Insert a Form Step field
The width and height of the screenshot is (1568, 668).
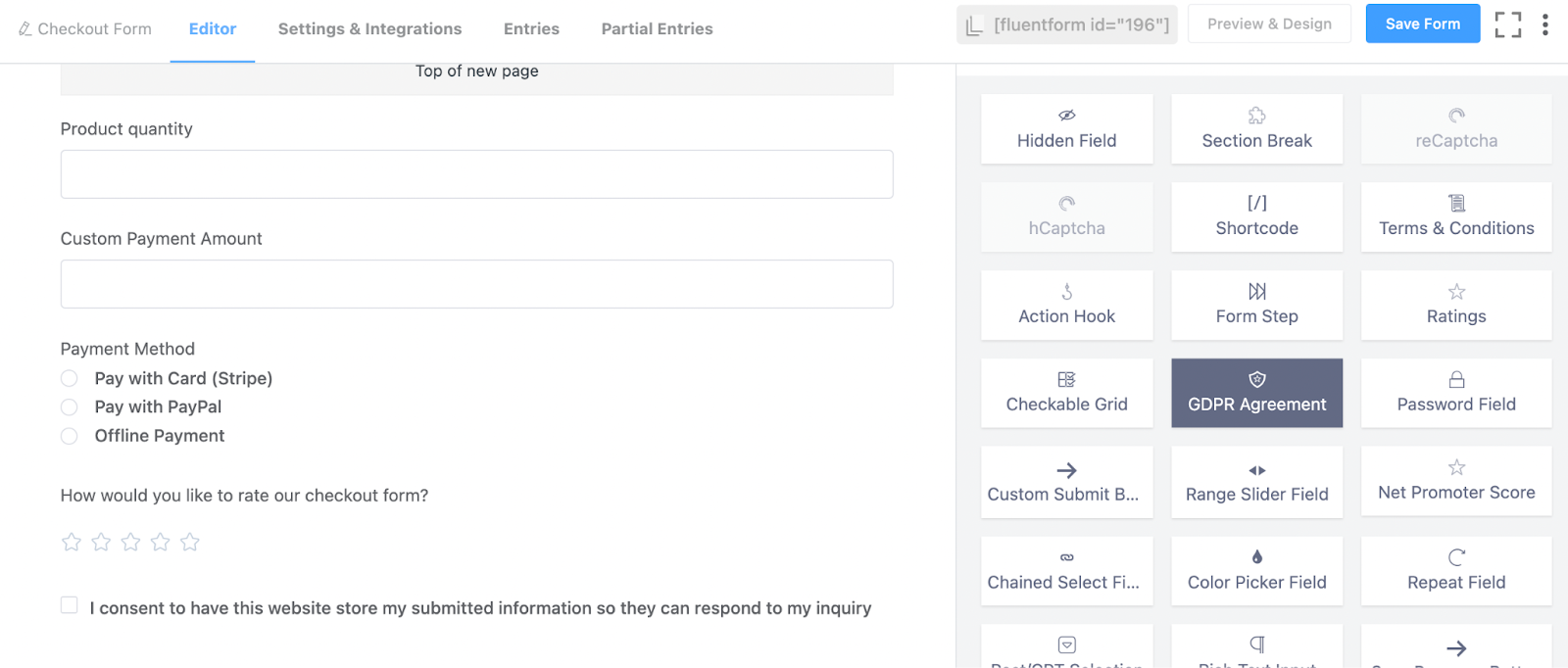click(x=1256, y=305)
